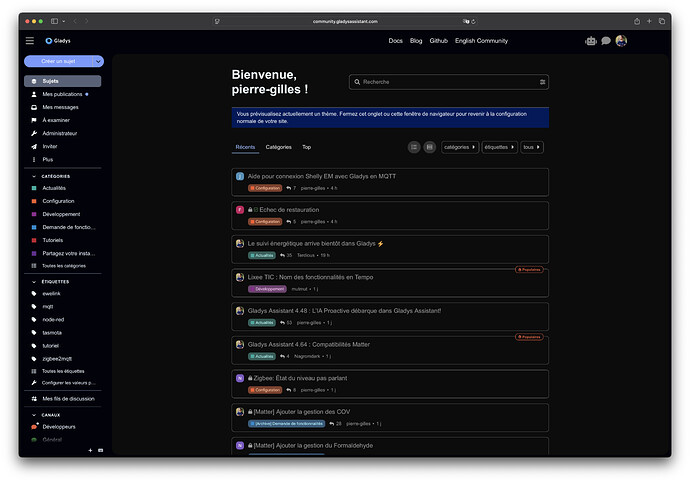Open the AI bot robot icon

591,41
